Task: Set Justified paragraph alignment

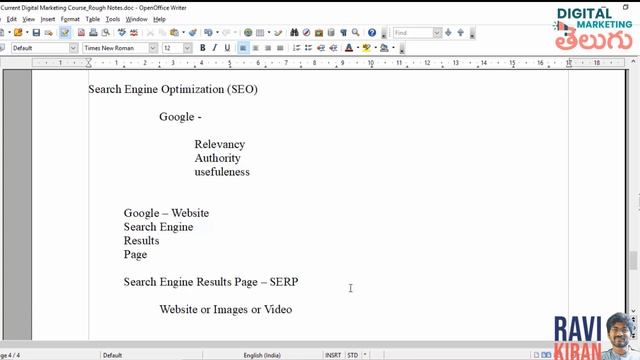Action: click(x=280, y=48)
